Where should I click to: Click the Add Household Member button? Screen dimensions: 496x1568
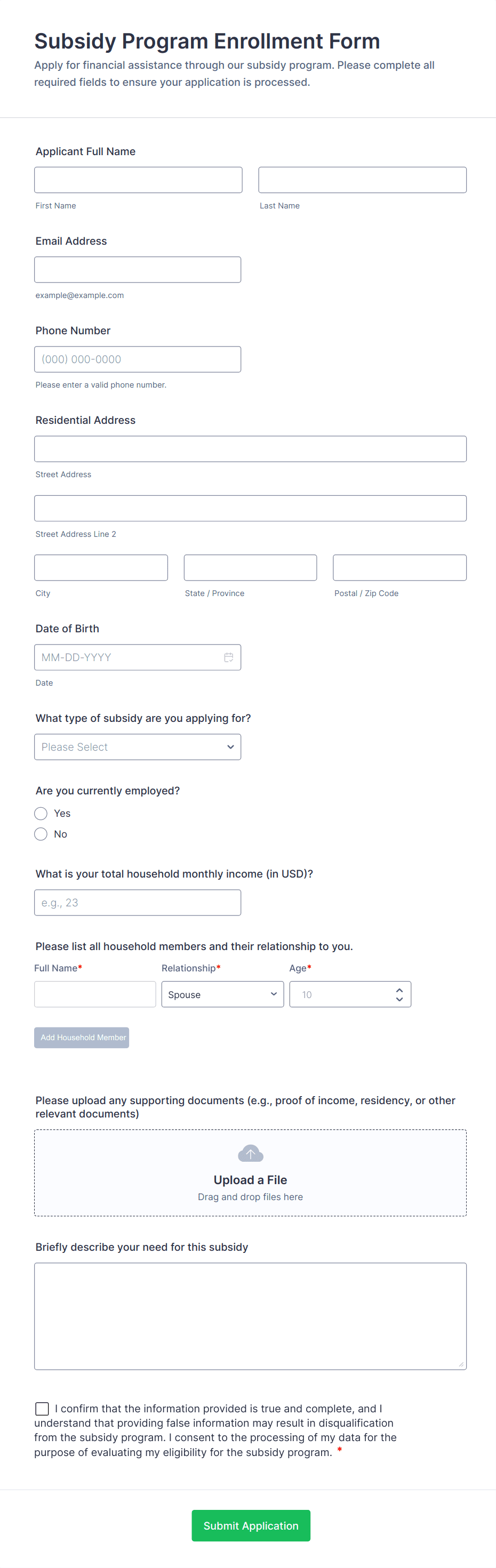(x=82, y=1037)
